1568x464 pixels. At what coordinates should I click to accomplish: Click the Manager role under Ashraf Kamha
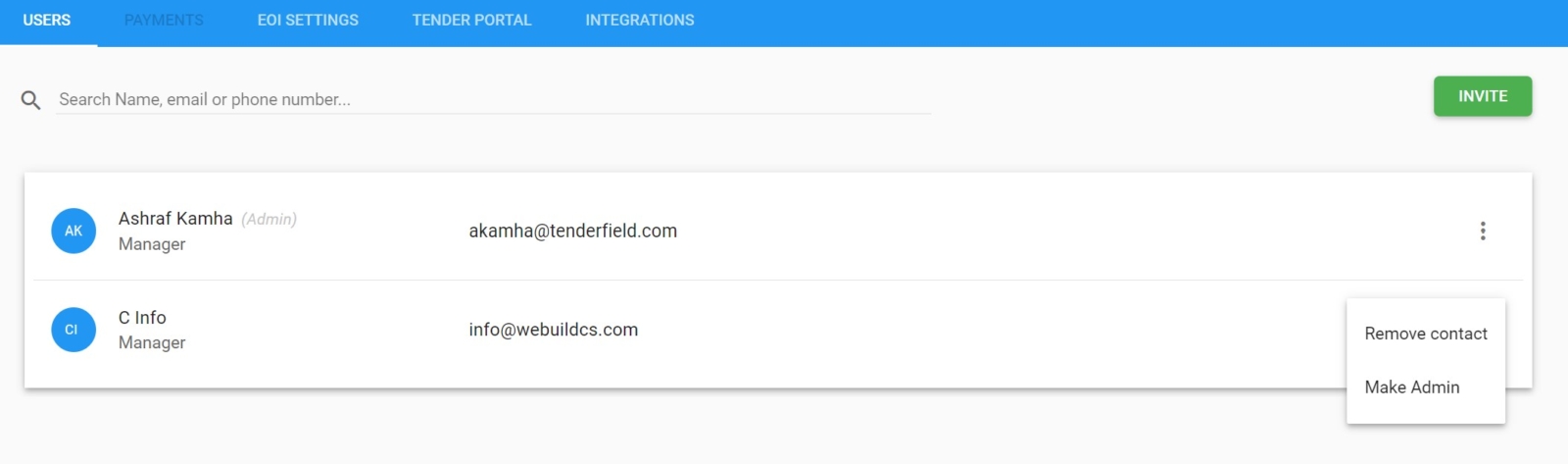(152, 244)
